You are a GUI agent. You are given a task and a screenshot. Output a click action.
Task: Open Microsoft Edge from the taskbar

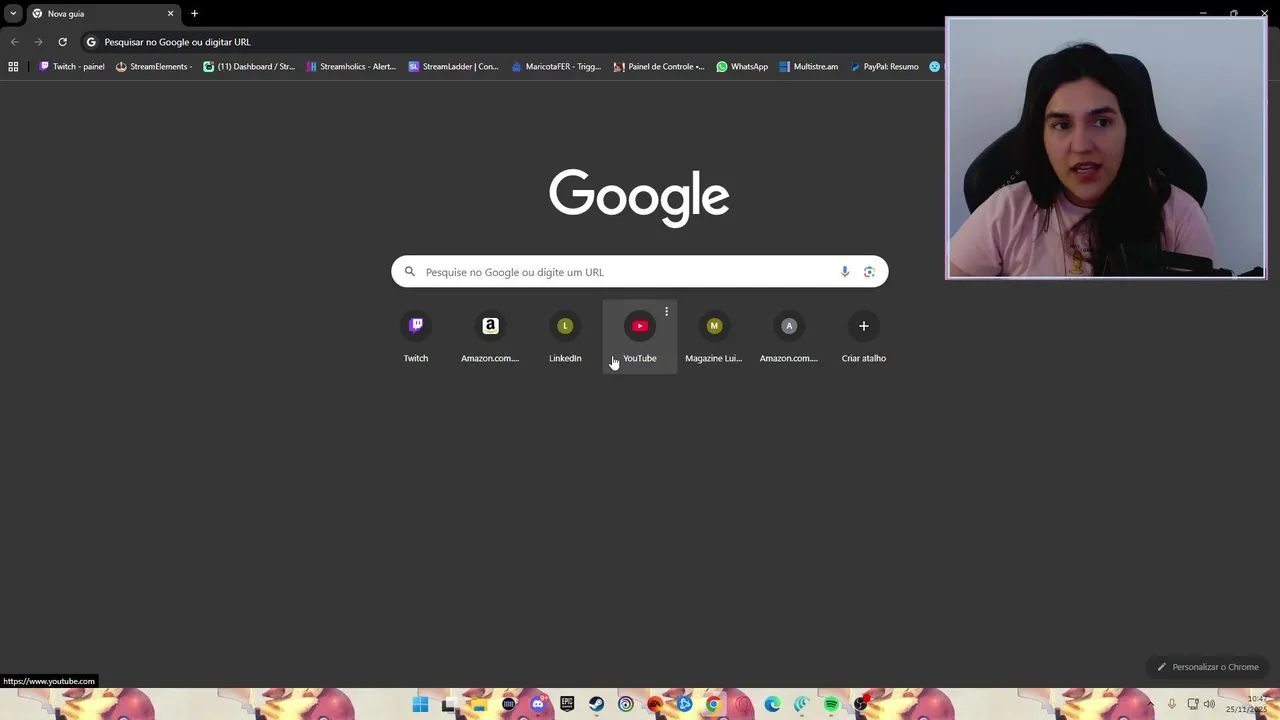[x=772, y=704]
